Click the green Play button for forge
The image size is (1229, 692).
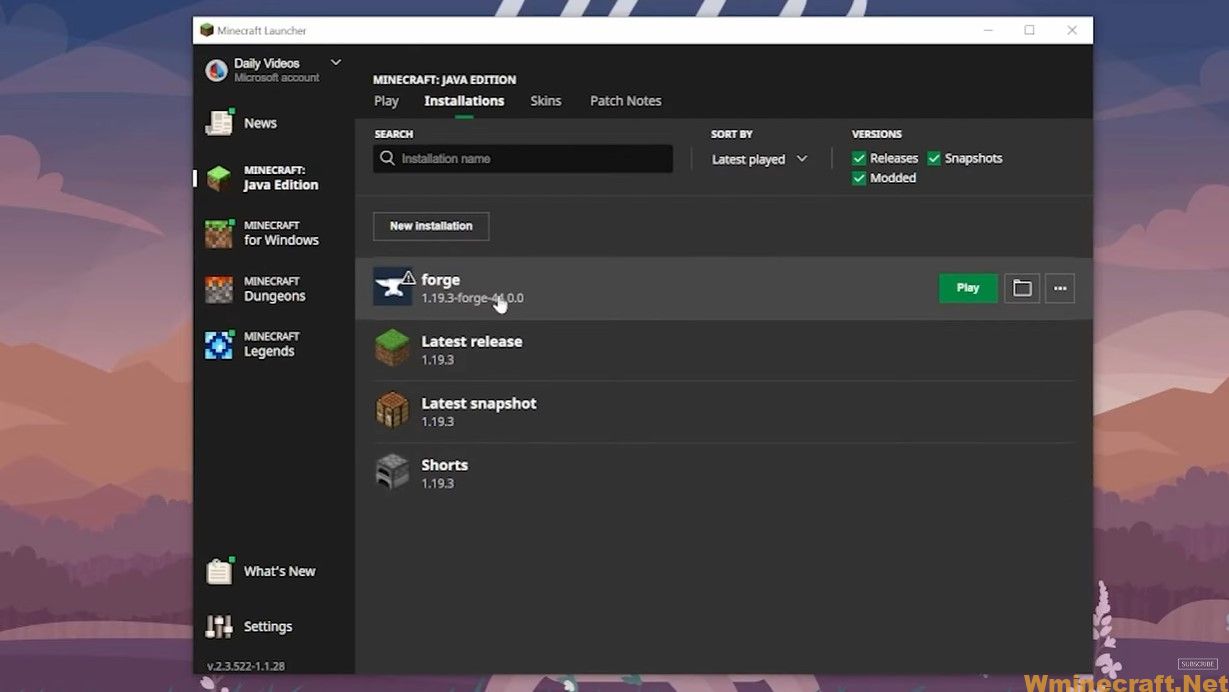pos(968,288)
